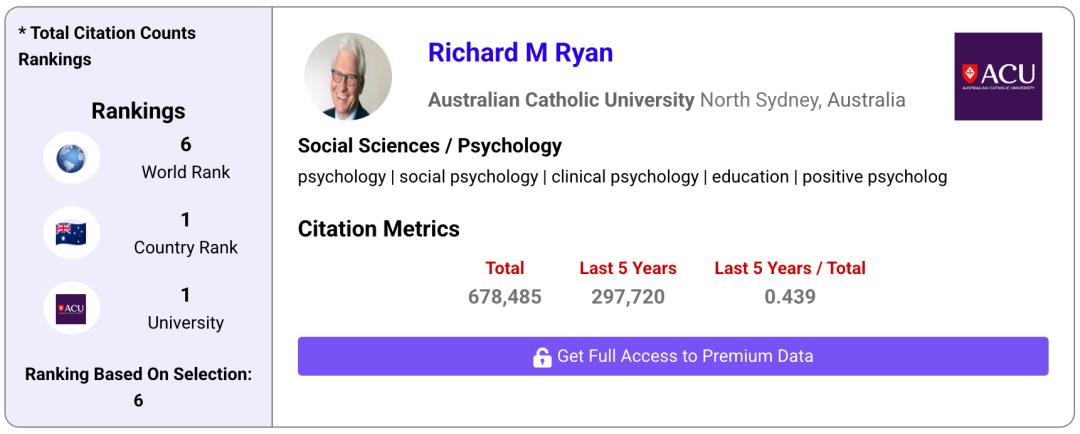Click the large ACU logo at right
Image resolution: width=1080 pixels, height=434 pixels.
tap(997, 76)
